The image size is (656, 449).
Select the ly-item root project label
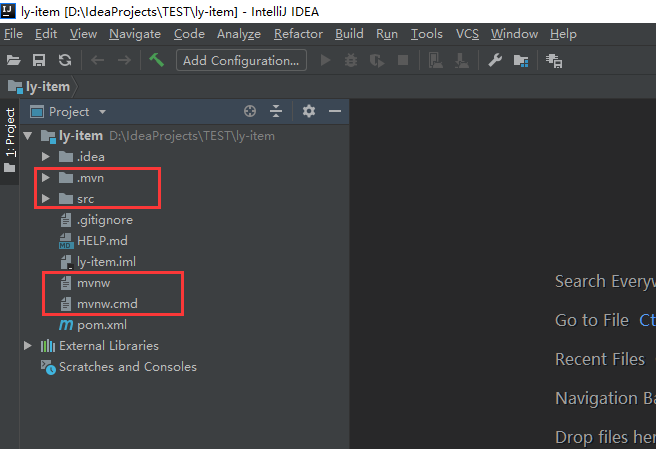pyautogui.click(x=81, y=136)
